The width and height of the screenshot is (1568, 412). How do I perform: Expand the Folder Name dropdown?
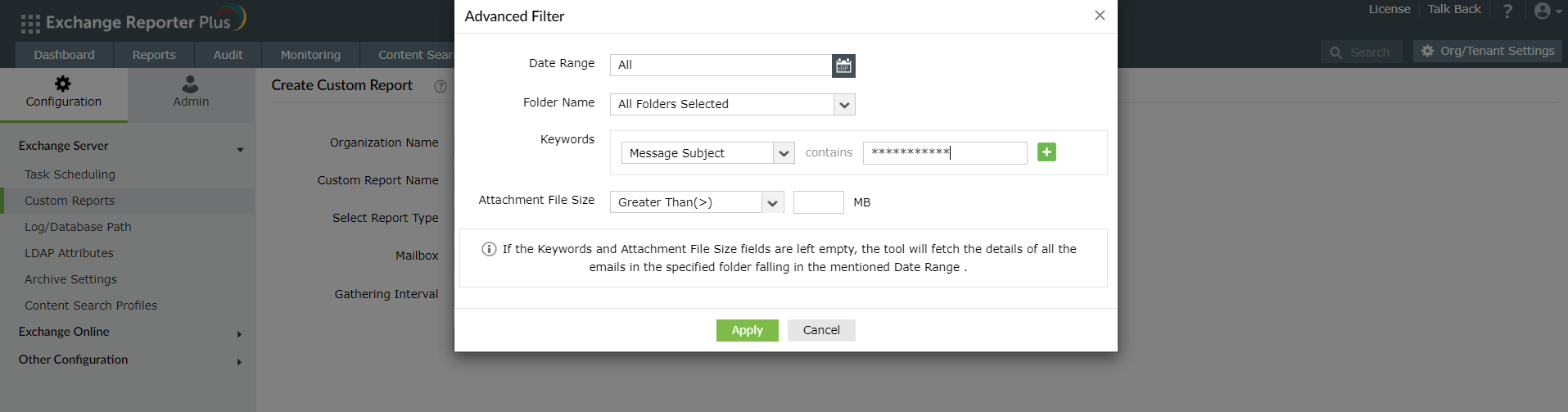coord(844,105)
